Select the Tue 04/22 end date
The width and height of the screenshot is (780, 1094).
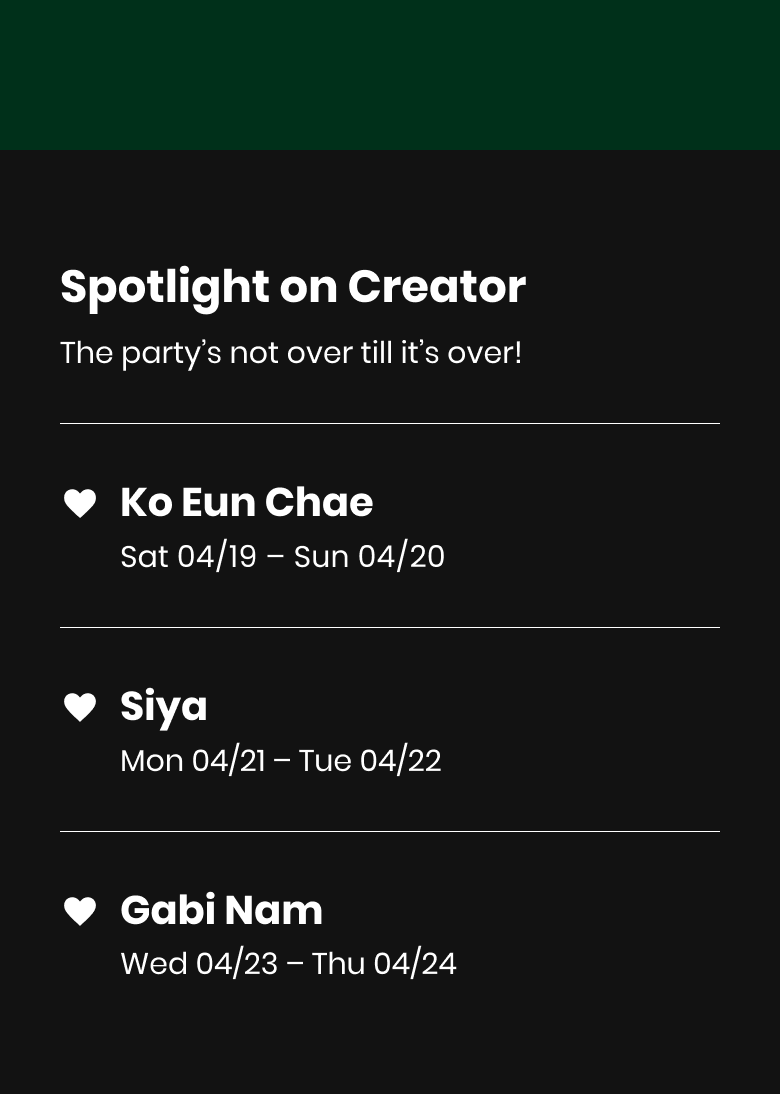[x=370, y=761]
